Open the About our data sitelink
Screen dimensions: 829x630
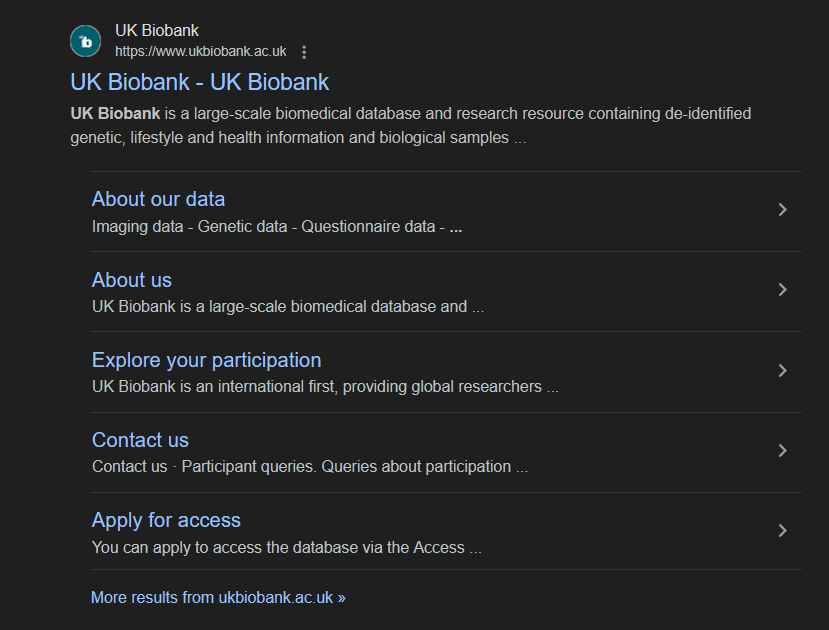click(x=158, y=199)
